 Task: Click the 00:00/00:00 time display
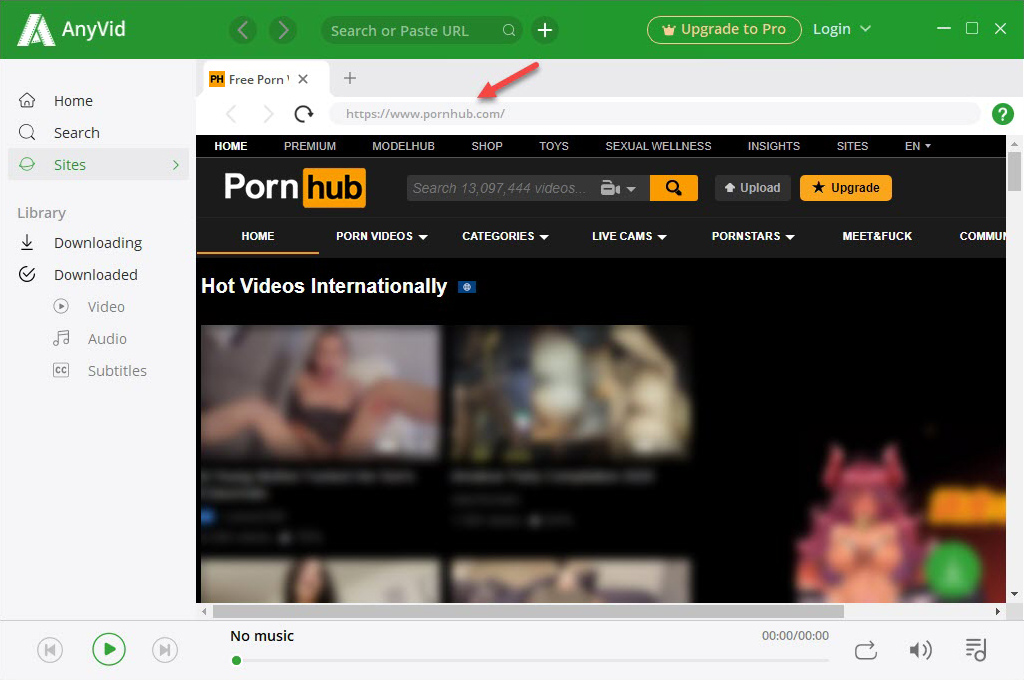pos(795,636)
